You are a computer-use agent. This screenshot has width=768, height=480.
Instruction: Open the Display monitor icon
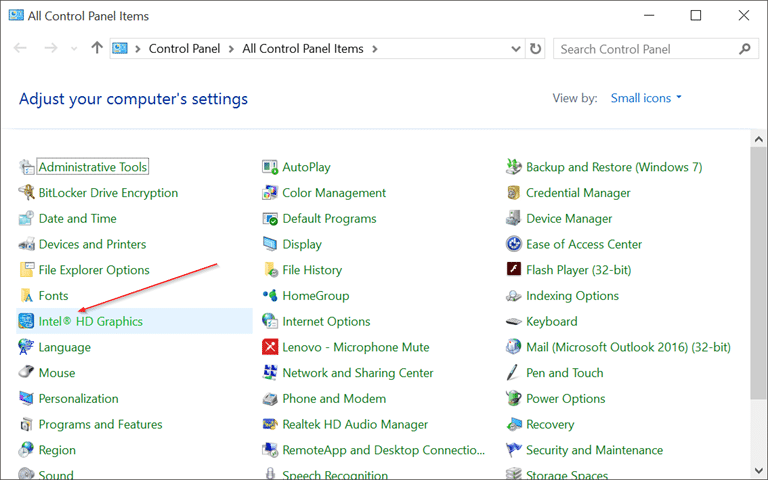click(x=270, y=244)
